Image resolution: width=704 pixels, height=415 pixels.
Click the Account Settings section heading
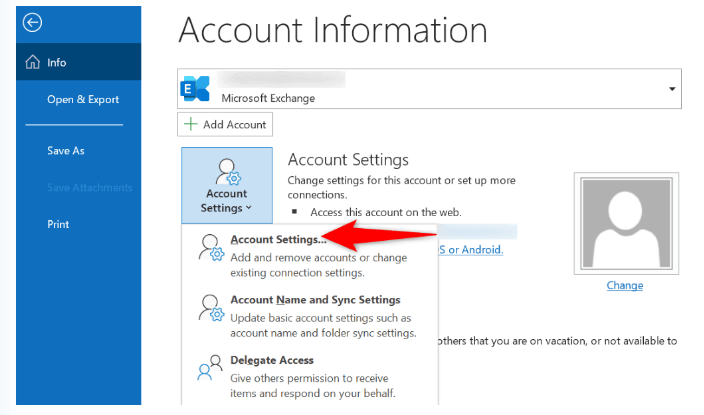tap(348, 159)
